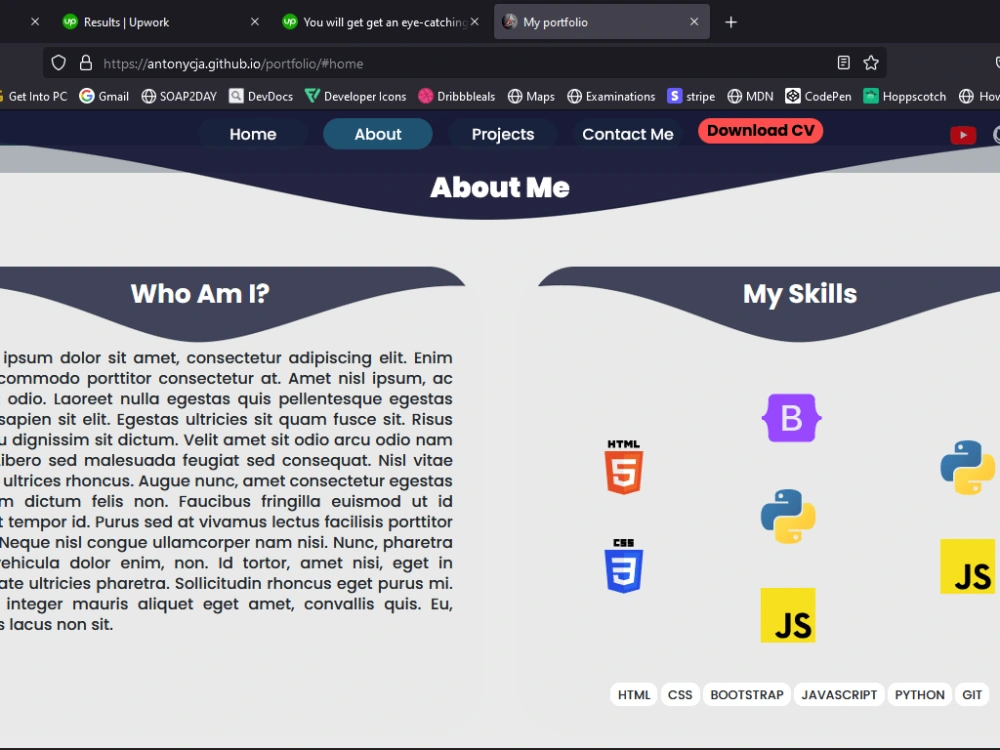This screenshot has height=750, width=1000.
Task: Click the Bootstrap logo icon
Action: click(791, 418)
